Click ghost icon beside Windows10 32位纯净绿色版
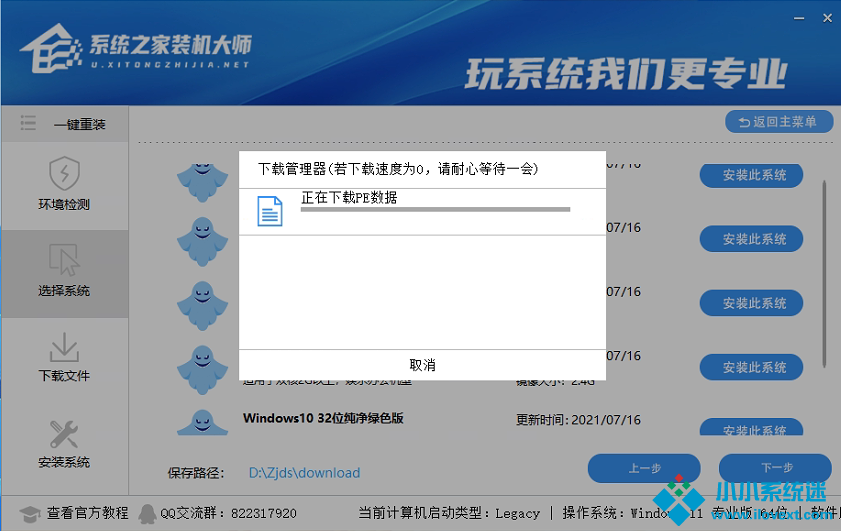This screenshot has height=531, width=841. pyautogui.click(x=202, y=422)
